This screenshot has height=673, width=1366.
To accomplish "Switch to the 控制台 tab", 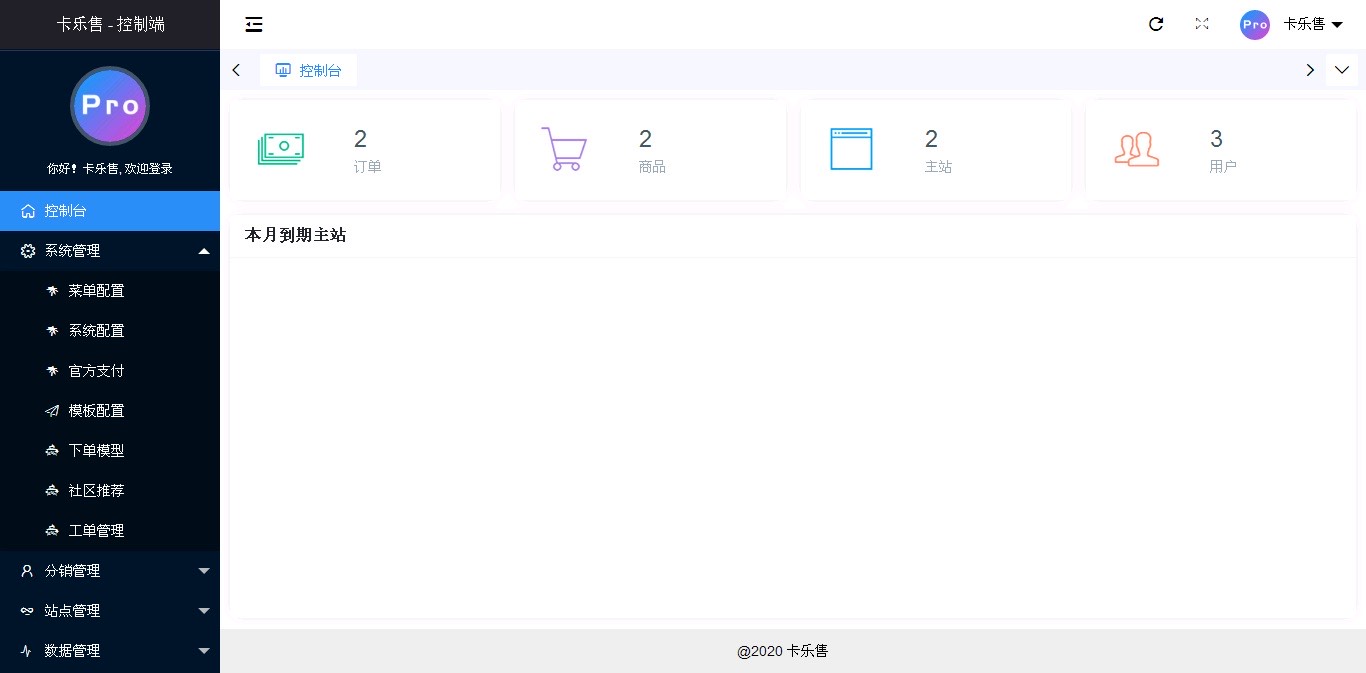I will pyautogui.click(x=308, y=70).
